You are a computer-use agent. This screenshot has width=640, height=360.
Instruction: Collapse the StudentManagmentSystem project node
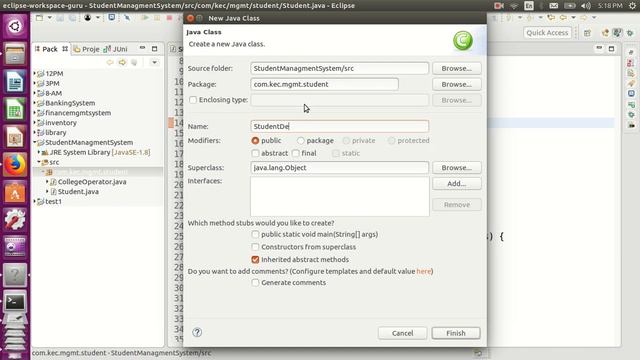35,142
